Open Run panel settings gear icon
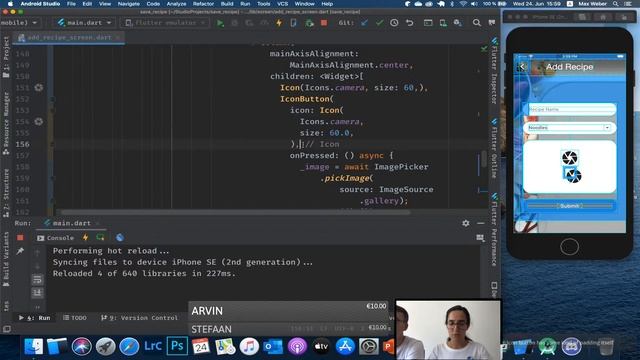 pyautogui.click(x=466, y=223)
